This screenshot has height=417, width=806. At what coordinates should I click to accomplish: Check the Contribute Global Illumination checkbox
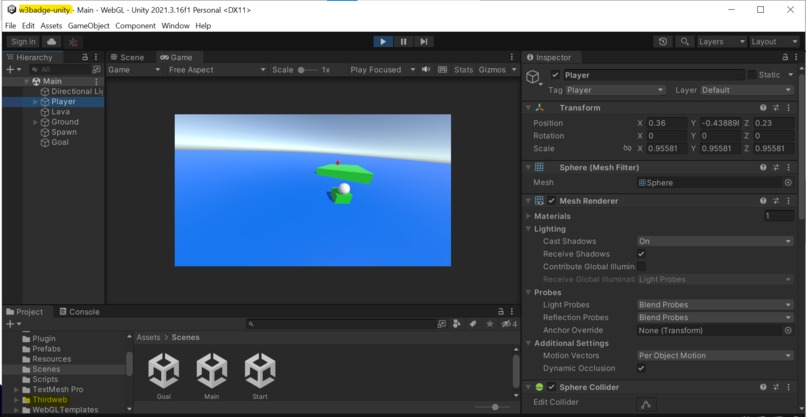[x=641, y=266]
